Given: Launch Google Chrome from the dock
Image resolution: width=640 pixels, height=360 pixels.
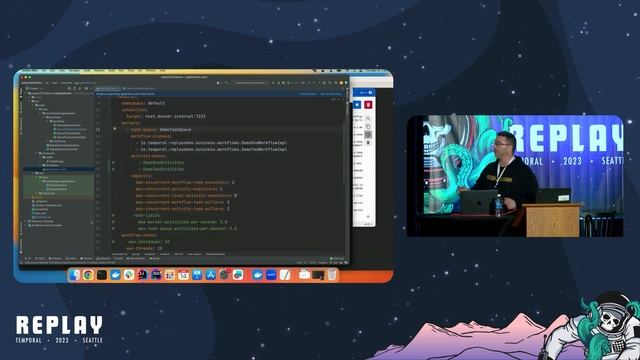Looking at the screenshot, I should click(x=88, y=275).
